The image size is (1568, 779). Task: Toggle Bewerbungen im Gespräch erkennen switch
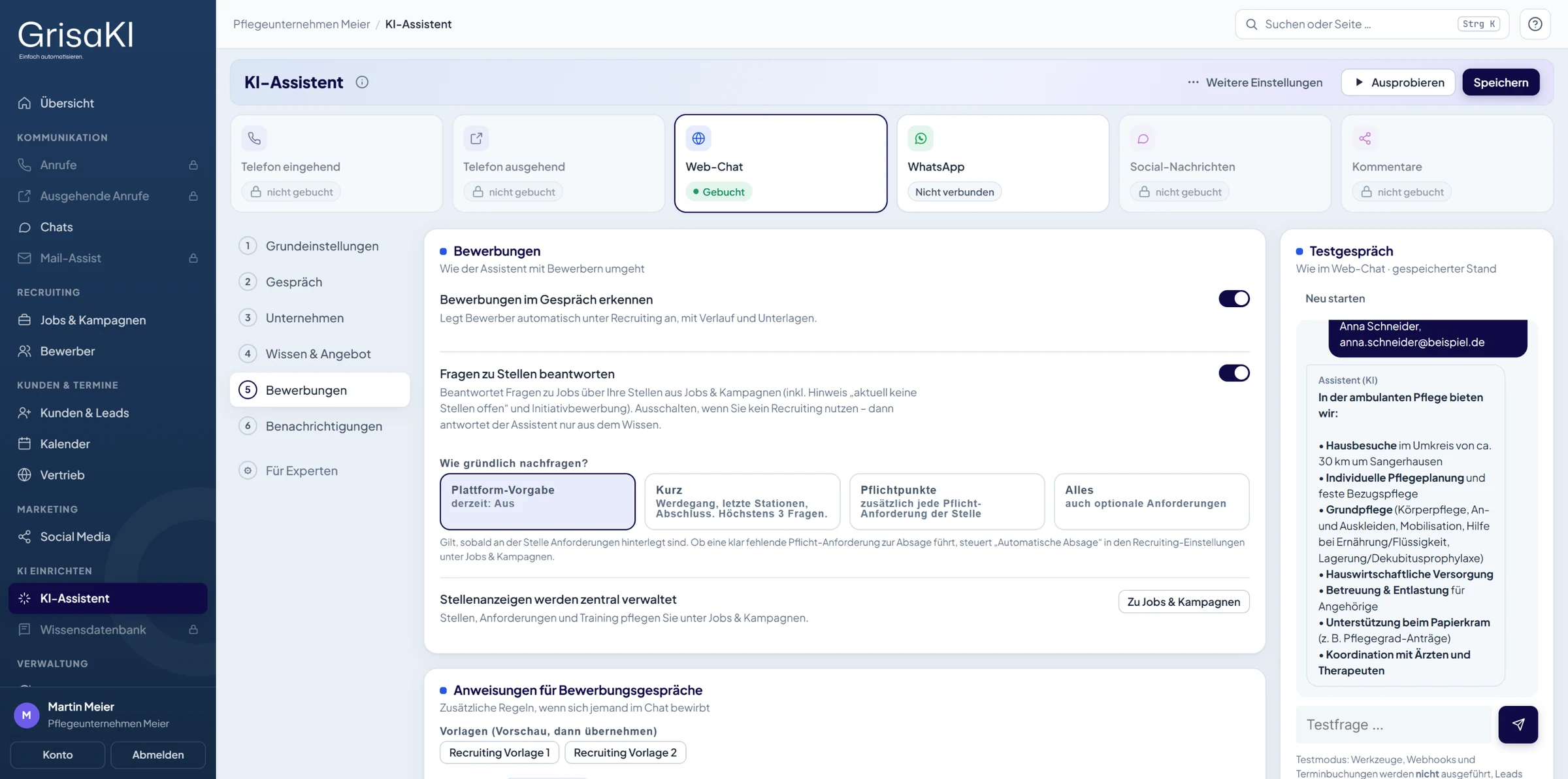pos(1233,299)
